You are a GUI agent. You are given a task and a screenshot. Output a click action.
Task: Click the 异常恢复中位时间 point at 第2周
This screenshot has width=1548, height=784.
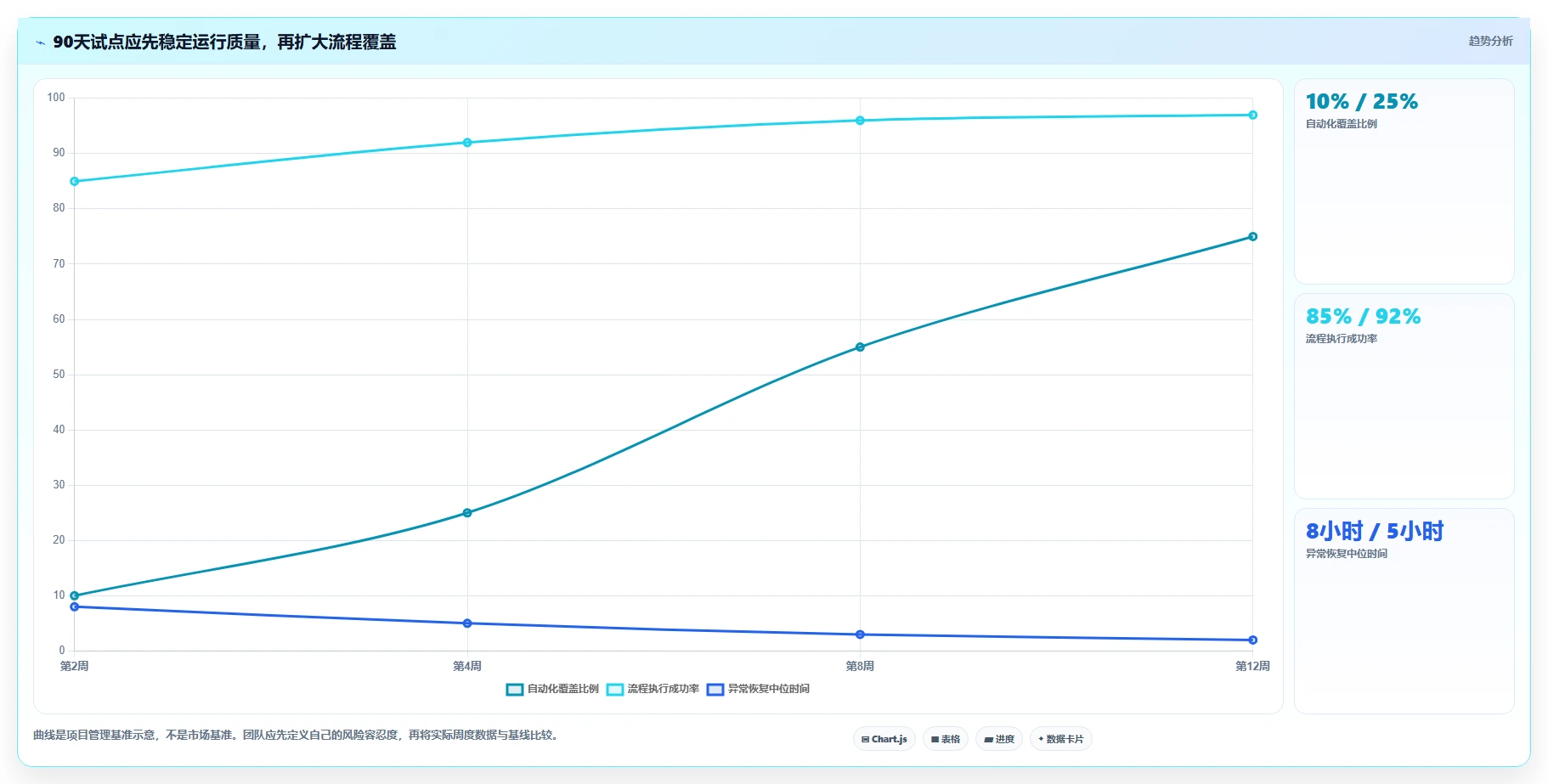point(75,606)
